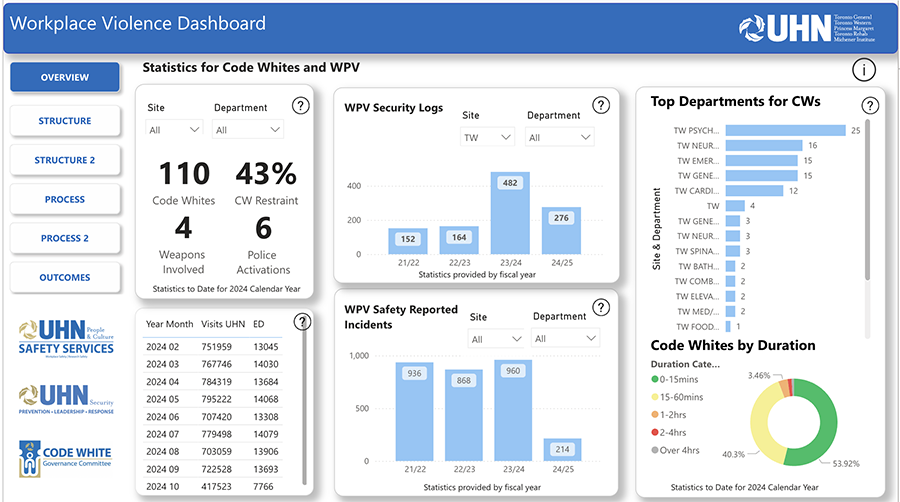Click help icon on the visits table

[x=302, y=321]
